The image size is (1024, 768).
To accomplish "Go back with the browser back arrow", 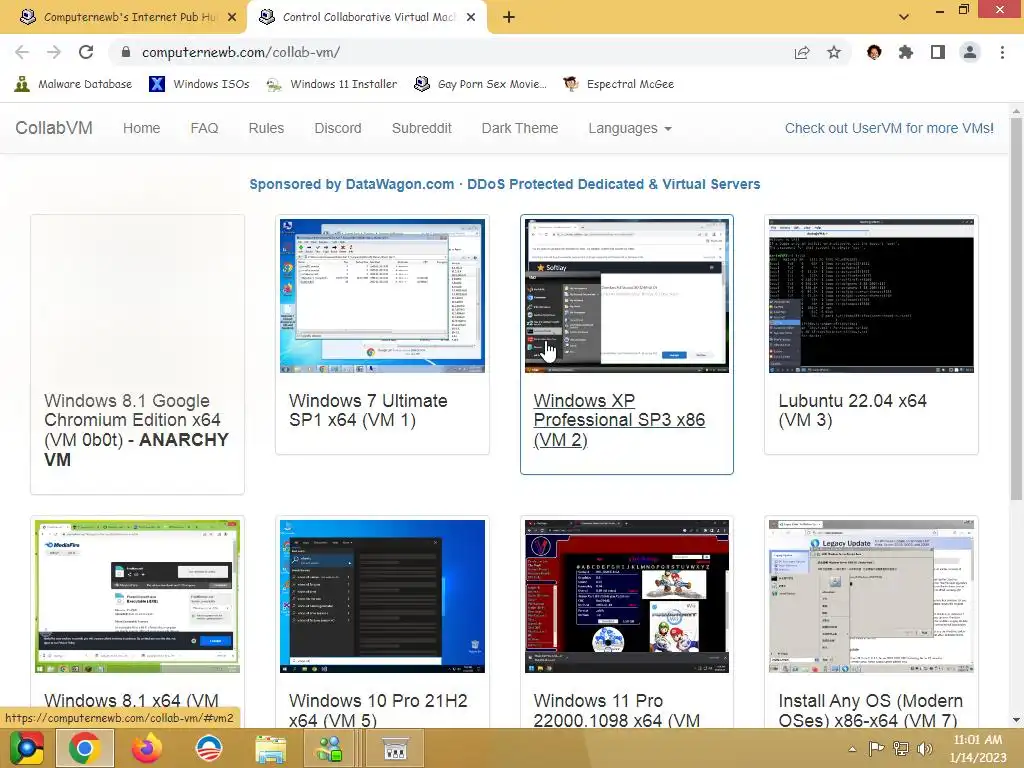I will coord(22,52).
